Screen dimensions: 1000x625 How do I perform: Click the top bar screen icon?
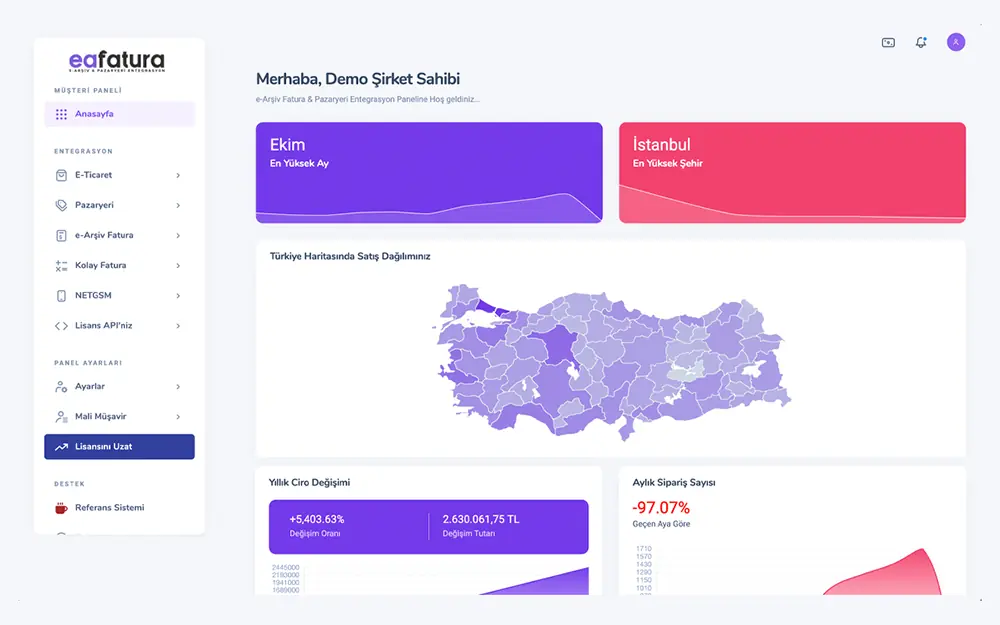pos(888,42)
